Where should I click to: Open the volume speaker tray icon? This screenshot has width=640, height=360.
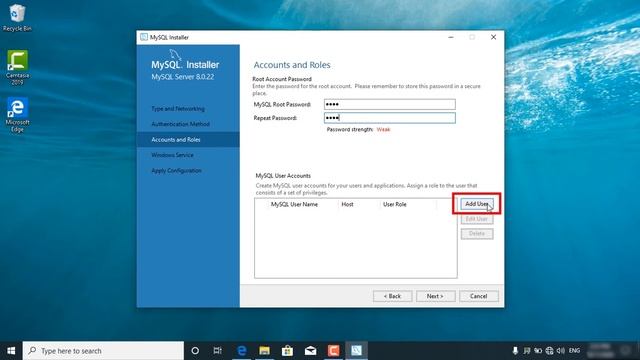(x=561, y=351)
